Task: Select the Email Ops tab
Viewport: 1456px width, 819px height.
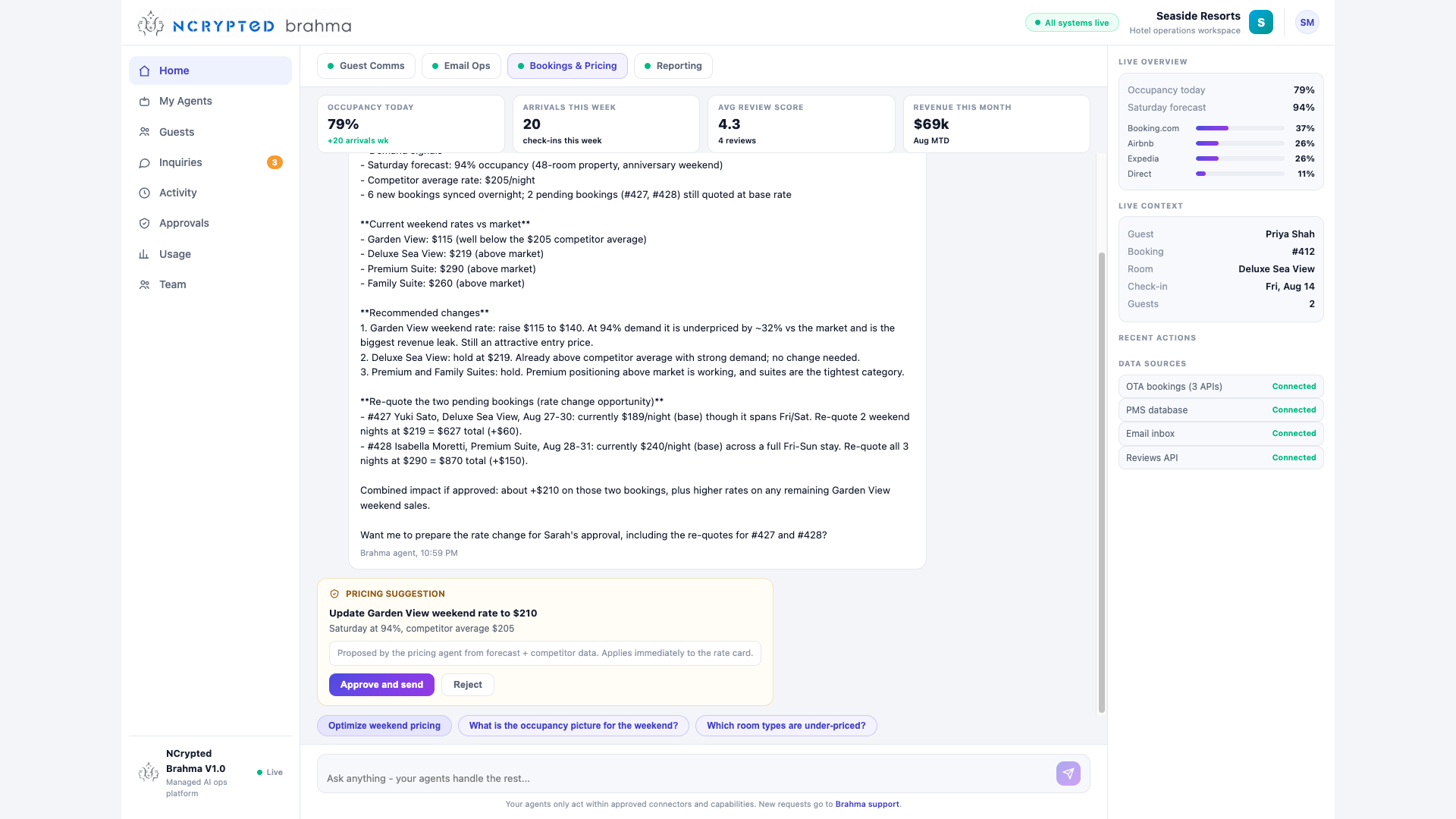Action: [461, 66]
